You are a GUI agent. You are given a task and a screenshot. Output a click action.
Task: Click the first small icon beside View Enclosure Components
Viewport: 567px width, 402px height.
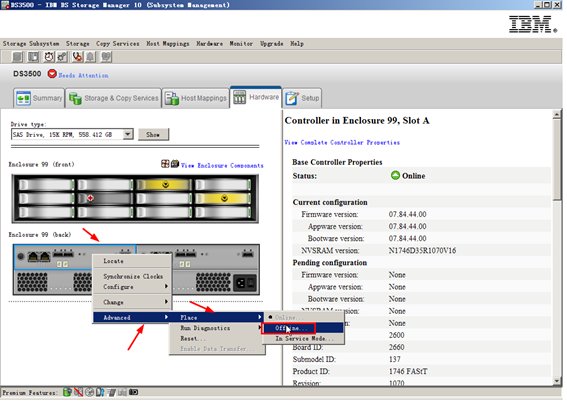165,164
